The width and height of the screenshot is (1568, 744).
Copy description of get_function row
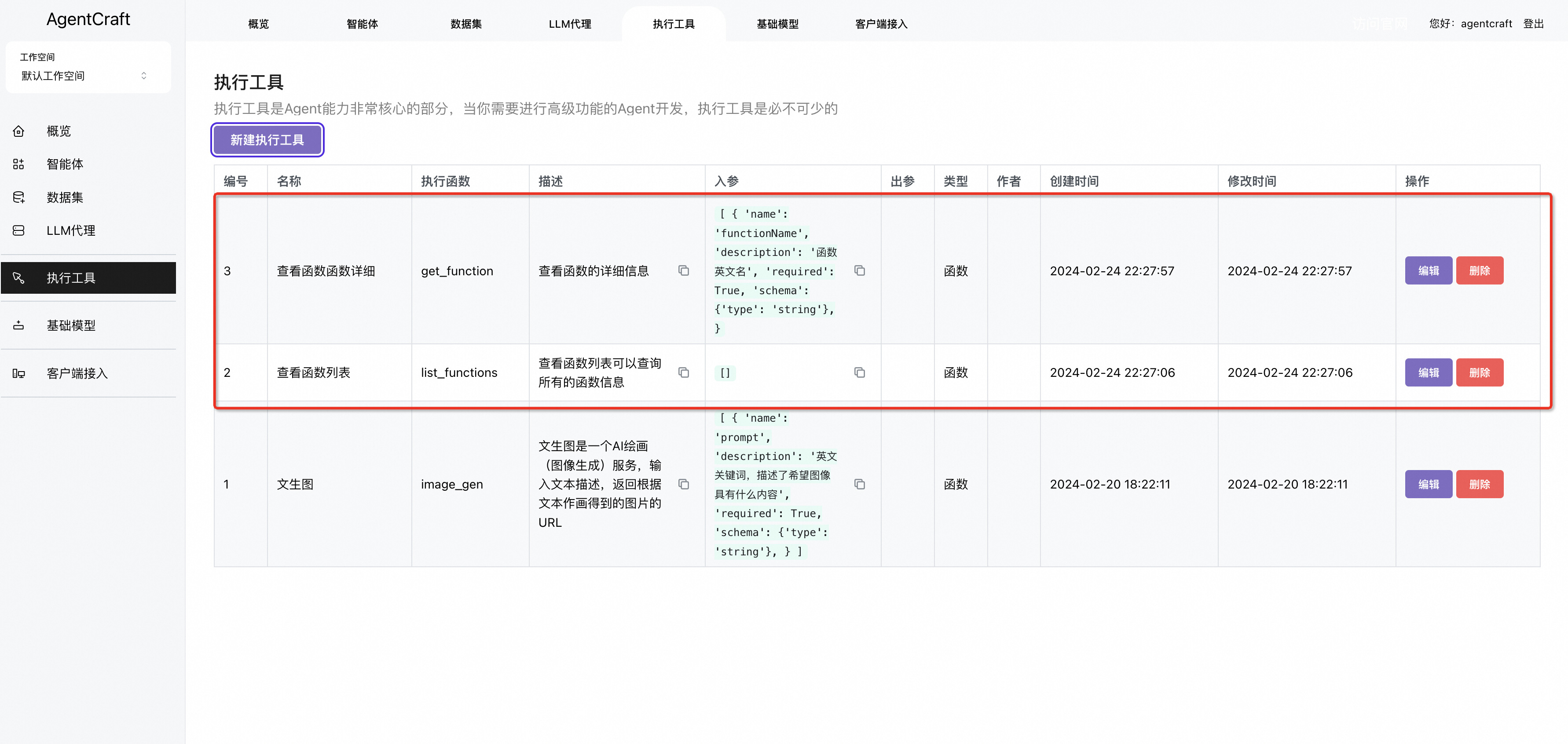tap(684, 271)
